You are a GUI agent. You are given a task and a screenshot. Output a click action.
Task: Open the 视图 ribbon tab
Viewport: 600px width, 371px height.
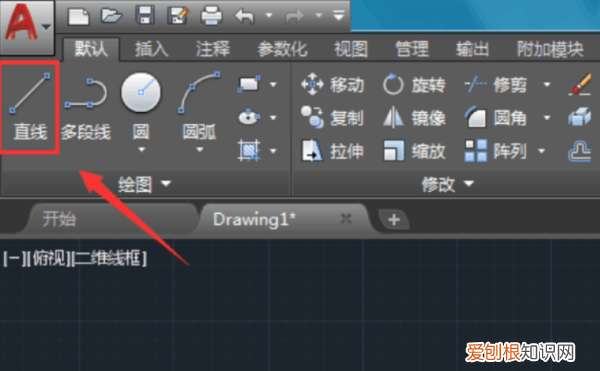351,49
